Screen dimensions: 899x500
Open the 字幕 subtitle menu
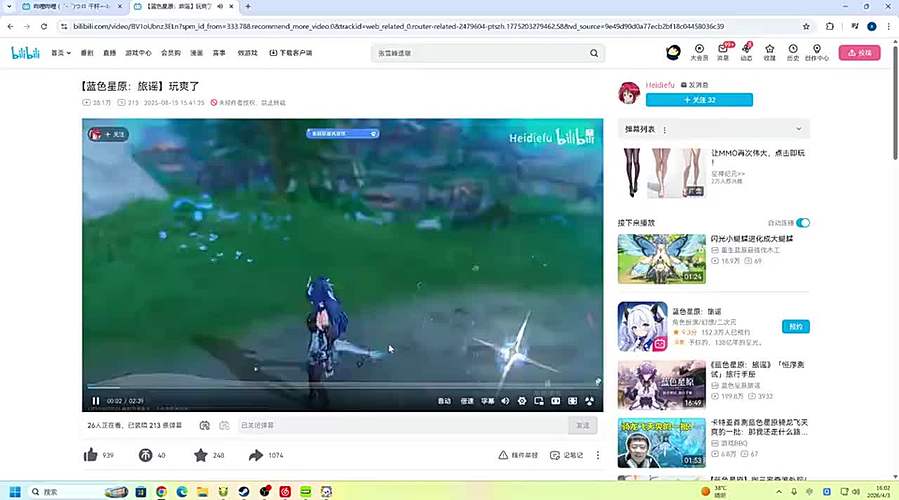click(487, 401)
